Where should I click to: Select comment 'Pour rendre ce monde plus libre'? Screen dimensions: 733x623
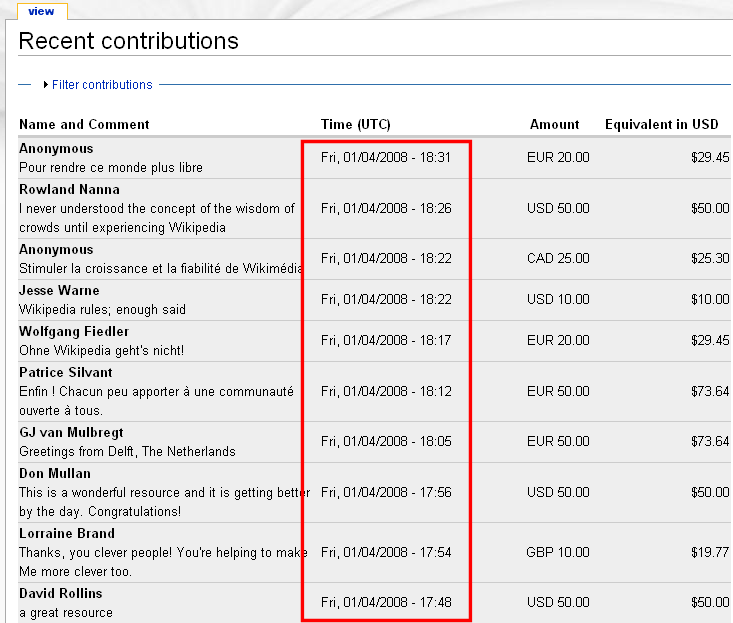[x=111, y=167]
